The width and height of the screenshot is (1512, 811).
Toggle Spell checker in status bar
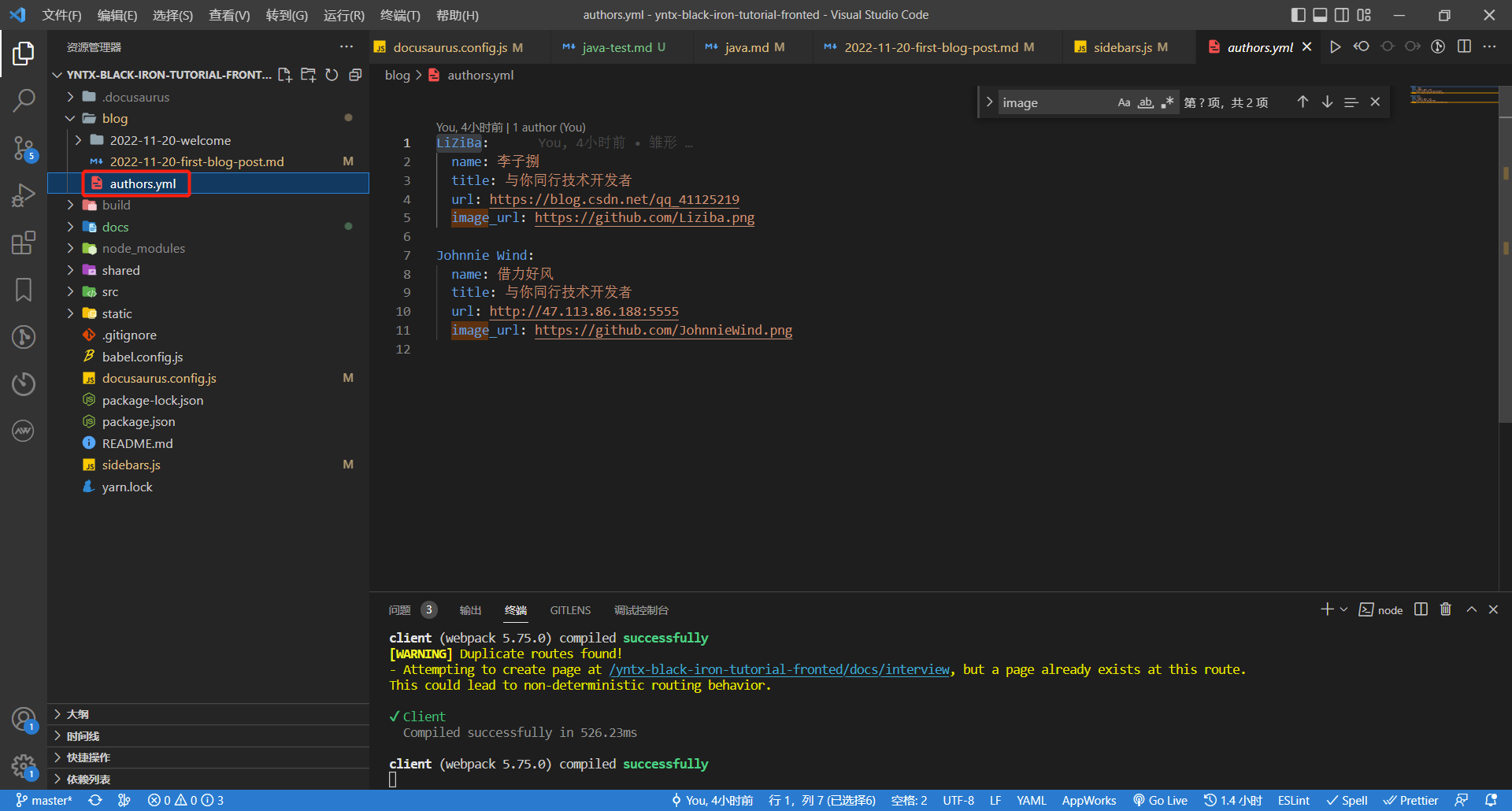1347,800
